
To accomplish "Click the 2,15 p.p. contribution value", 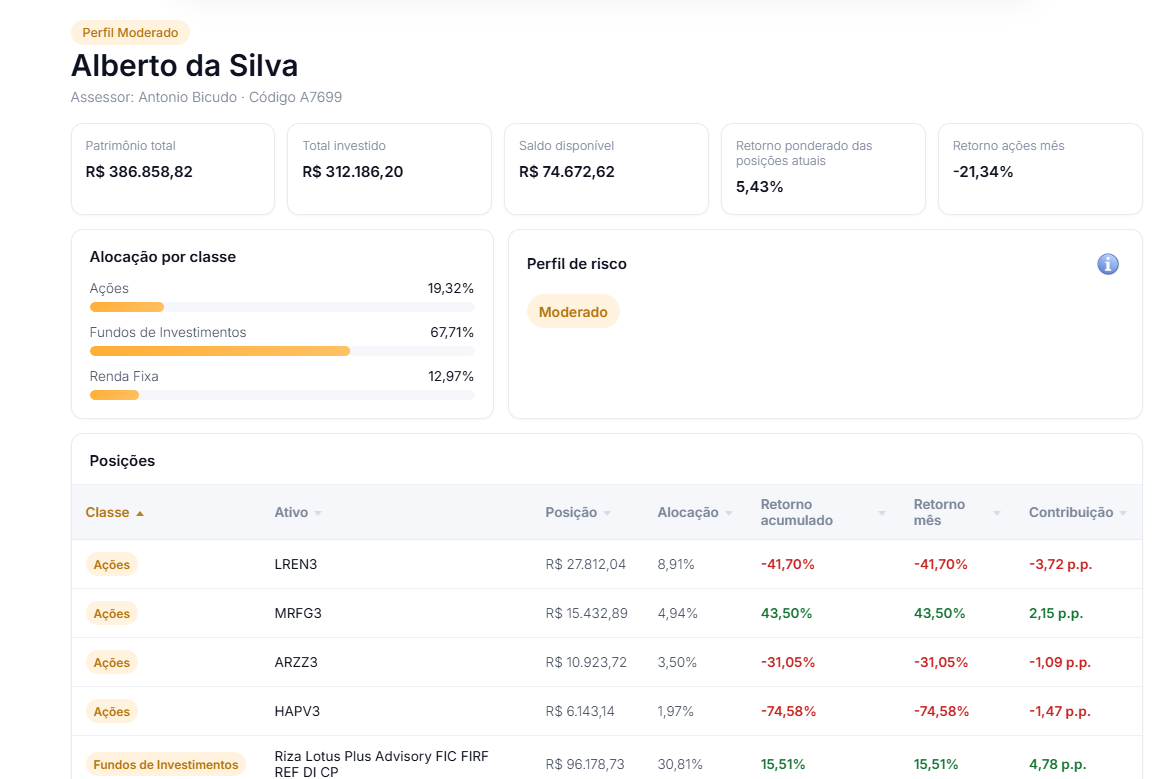I will [x=1056, y=613].
